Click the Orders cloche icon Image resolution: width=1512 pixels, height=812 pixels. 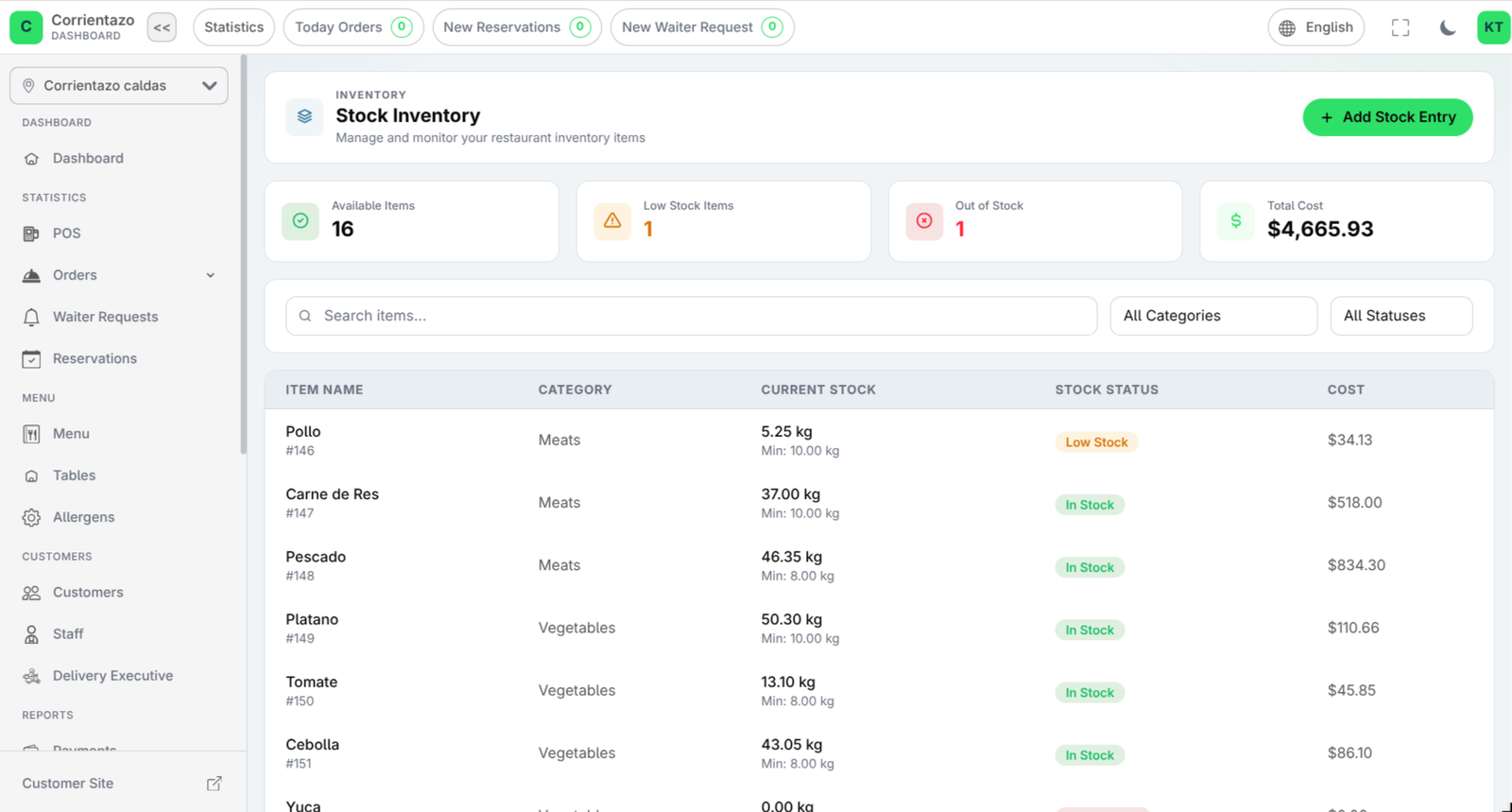point(31,275)
